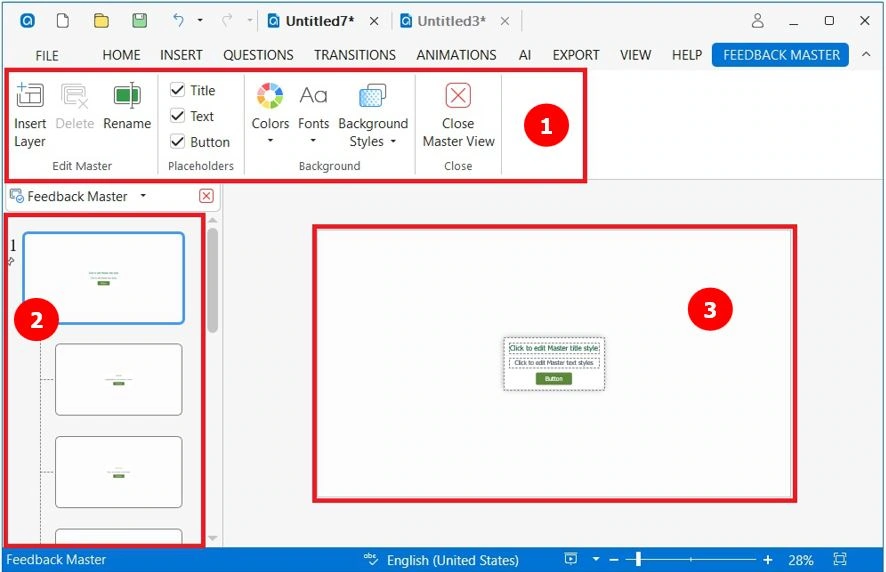Click the application logo icon

[27, 21]
